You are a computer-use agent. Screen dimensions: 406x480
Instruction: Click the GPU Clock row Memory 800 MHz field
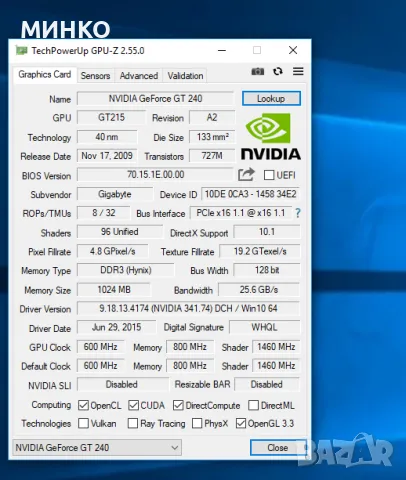190,347
